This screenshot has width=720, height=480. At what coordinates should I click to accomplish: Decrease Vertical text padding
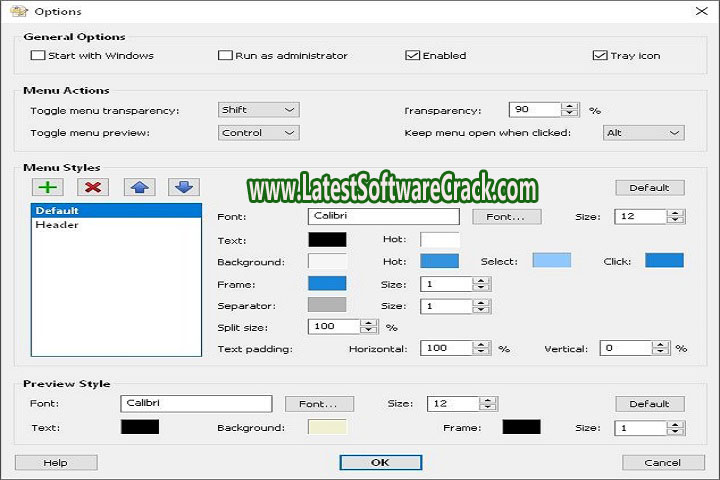[660, 351]
